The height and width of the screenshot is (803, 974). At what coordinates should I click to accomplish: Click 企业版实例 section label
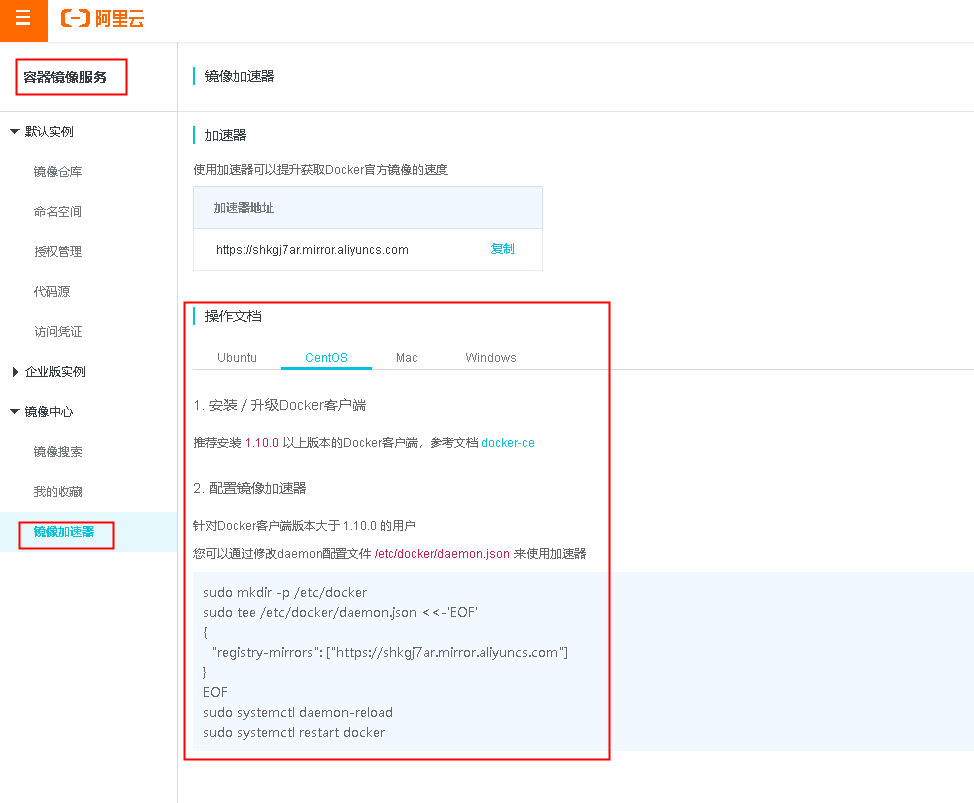click(55, 372)
